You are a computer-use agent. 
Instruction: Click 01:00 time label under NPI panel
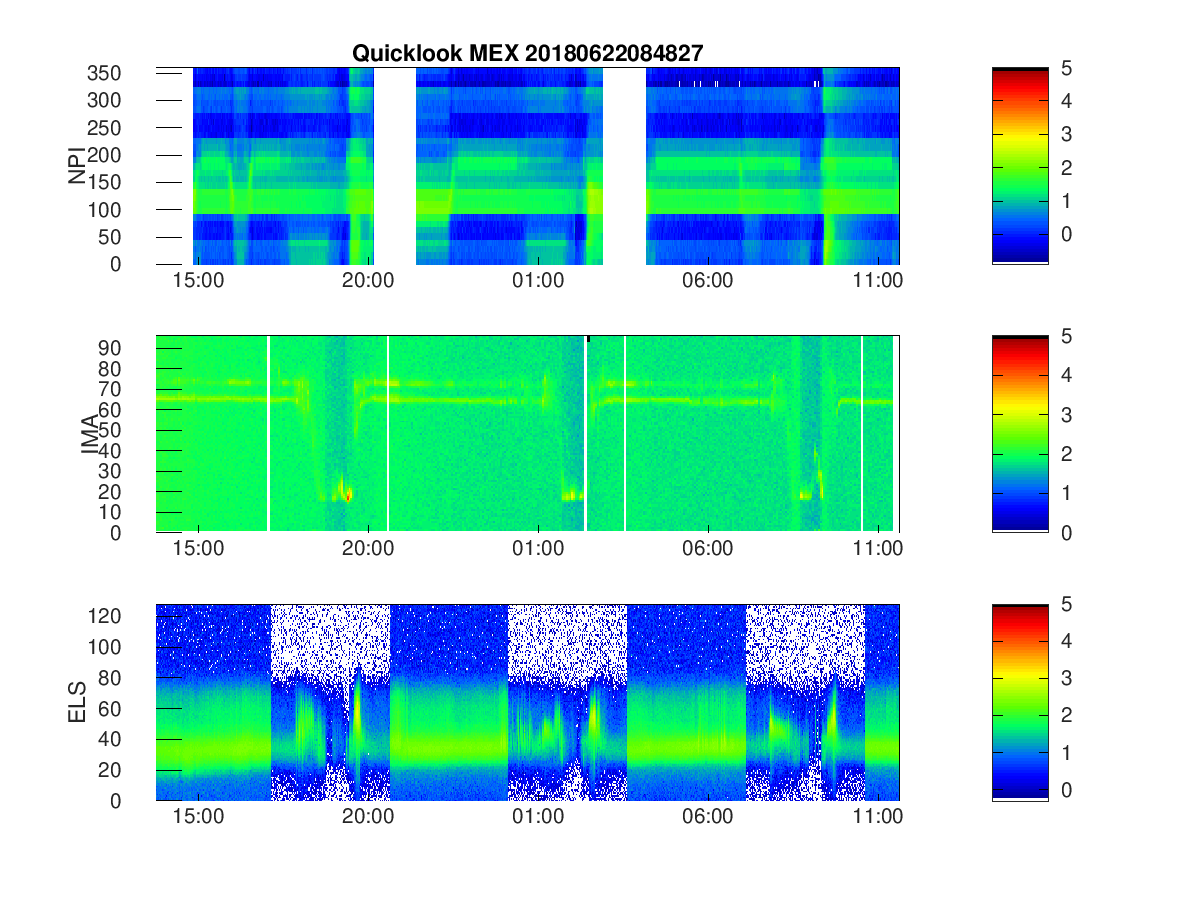[x=538, y=281]
